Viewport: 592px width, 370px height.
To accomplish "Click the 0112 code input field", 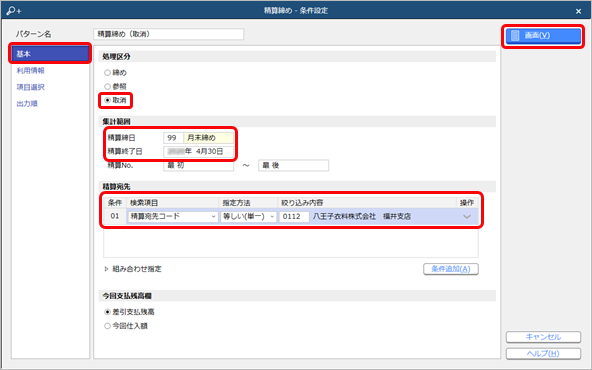I will coord(294,216).
